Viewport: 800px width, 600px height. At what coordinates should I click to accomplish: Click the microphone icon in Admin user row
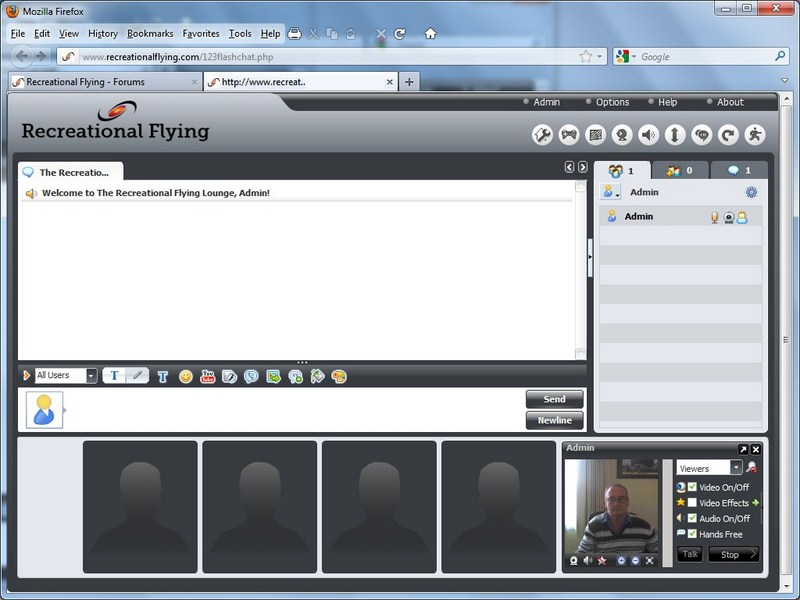[714, 218]
